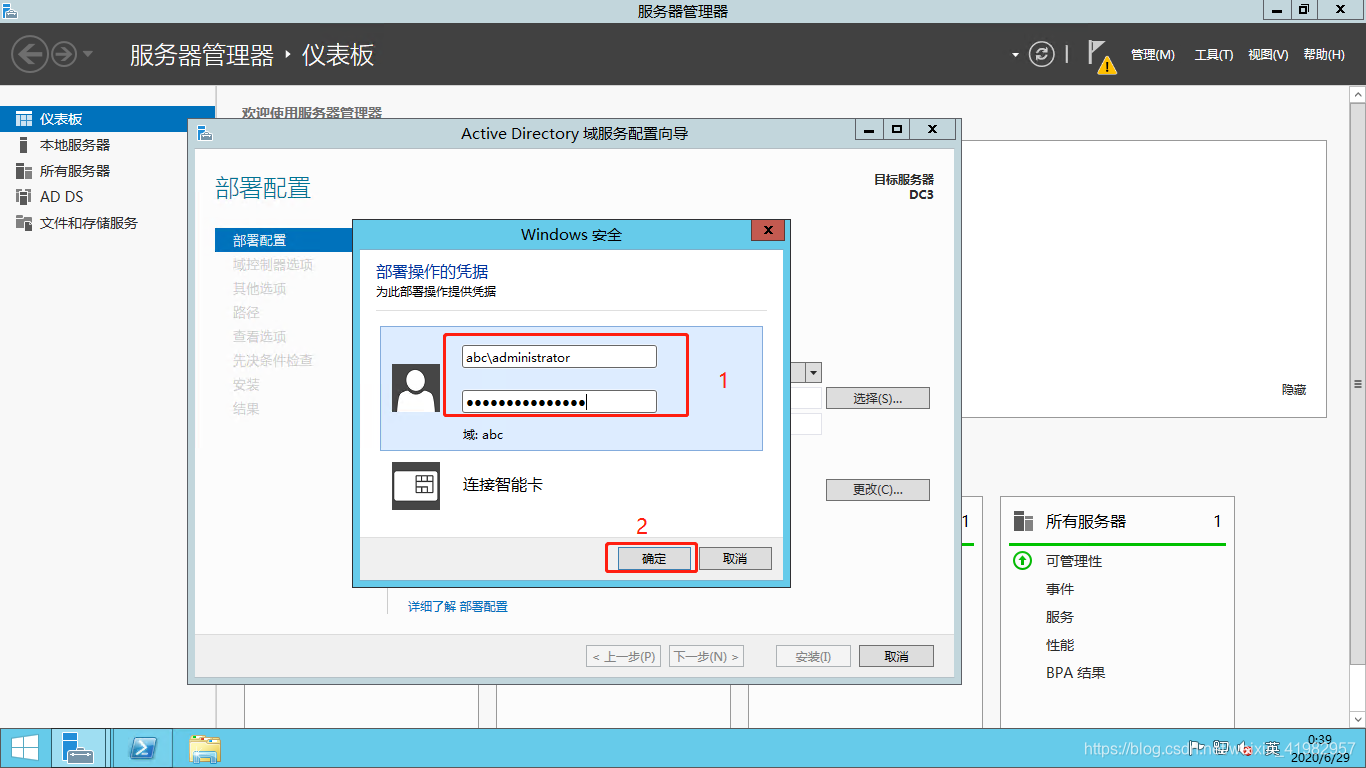Click the forward navigation arrow in Server Manager
Image resolution: width=1366 pixels, height=768 pixels.
(64, 54)
